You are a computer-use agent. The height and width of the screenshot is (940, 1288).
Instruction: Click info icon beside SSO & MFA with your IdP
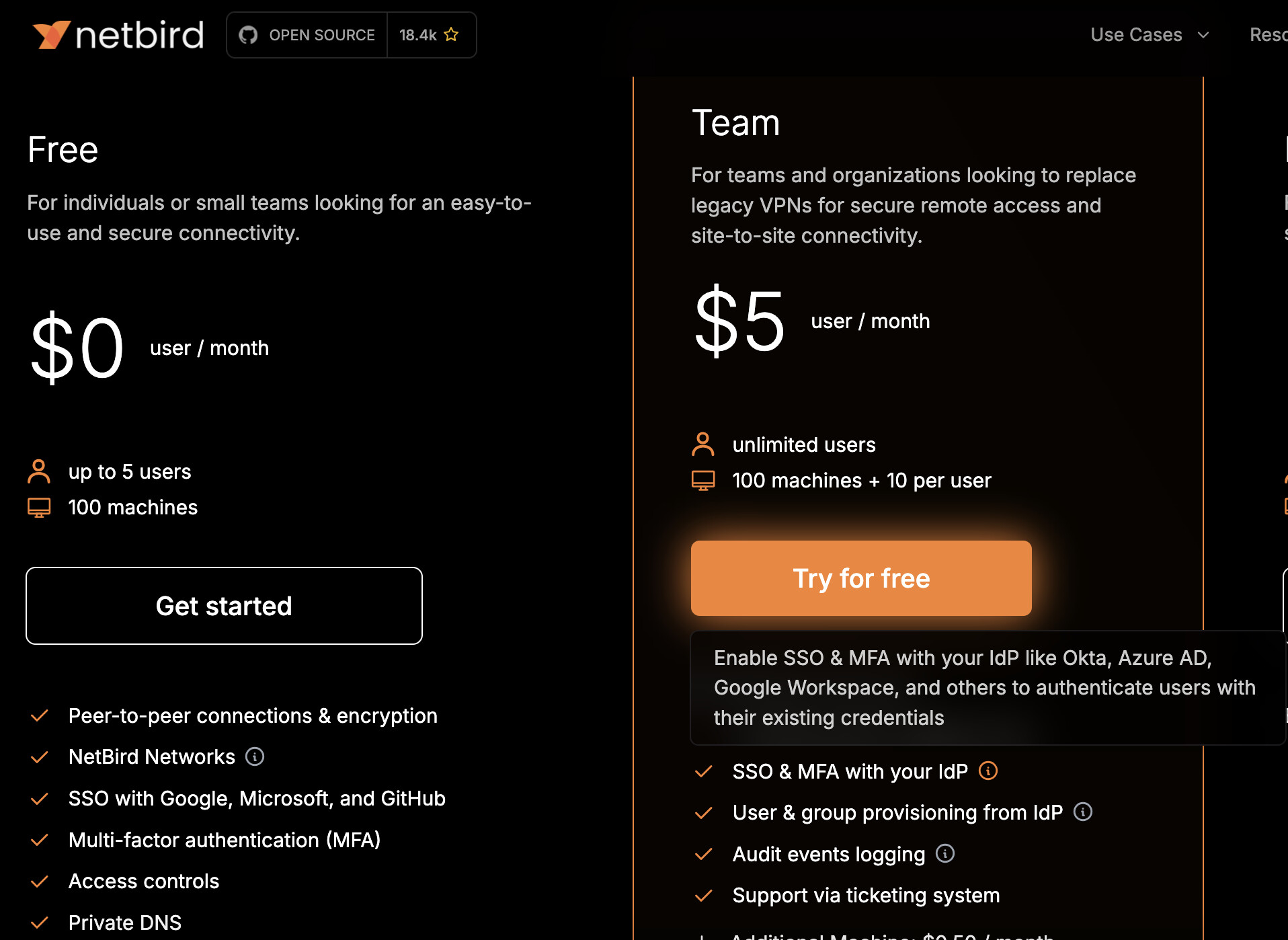point(988,771)
